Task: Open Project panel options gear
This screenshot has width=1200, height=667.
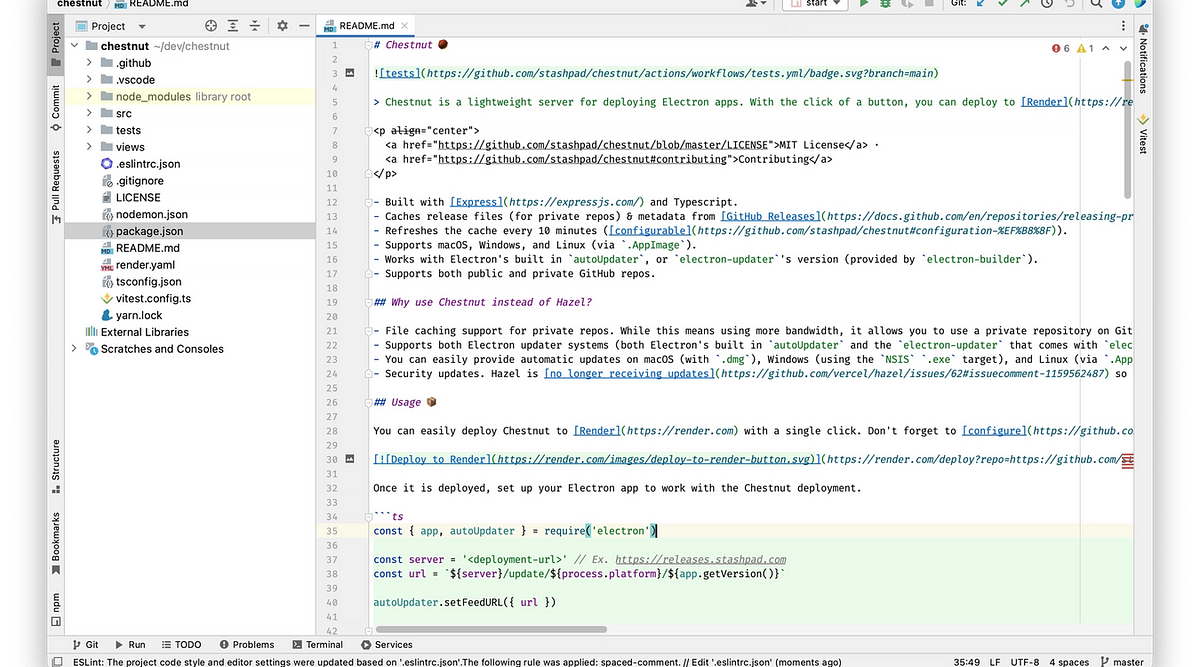Action: 282,25
